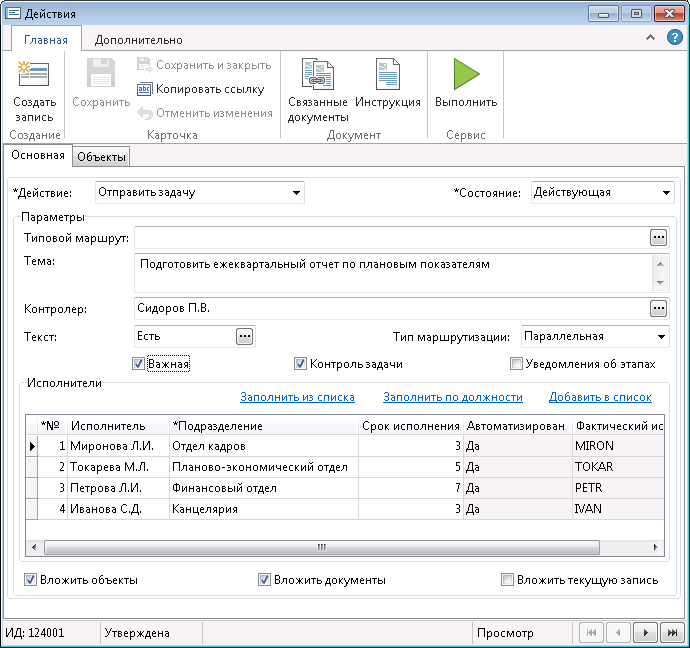Click the Просмотр status bar entry
Viewport: 690px width, 648px height.
(505, 633)
